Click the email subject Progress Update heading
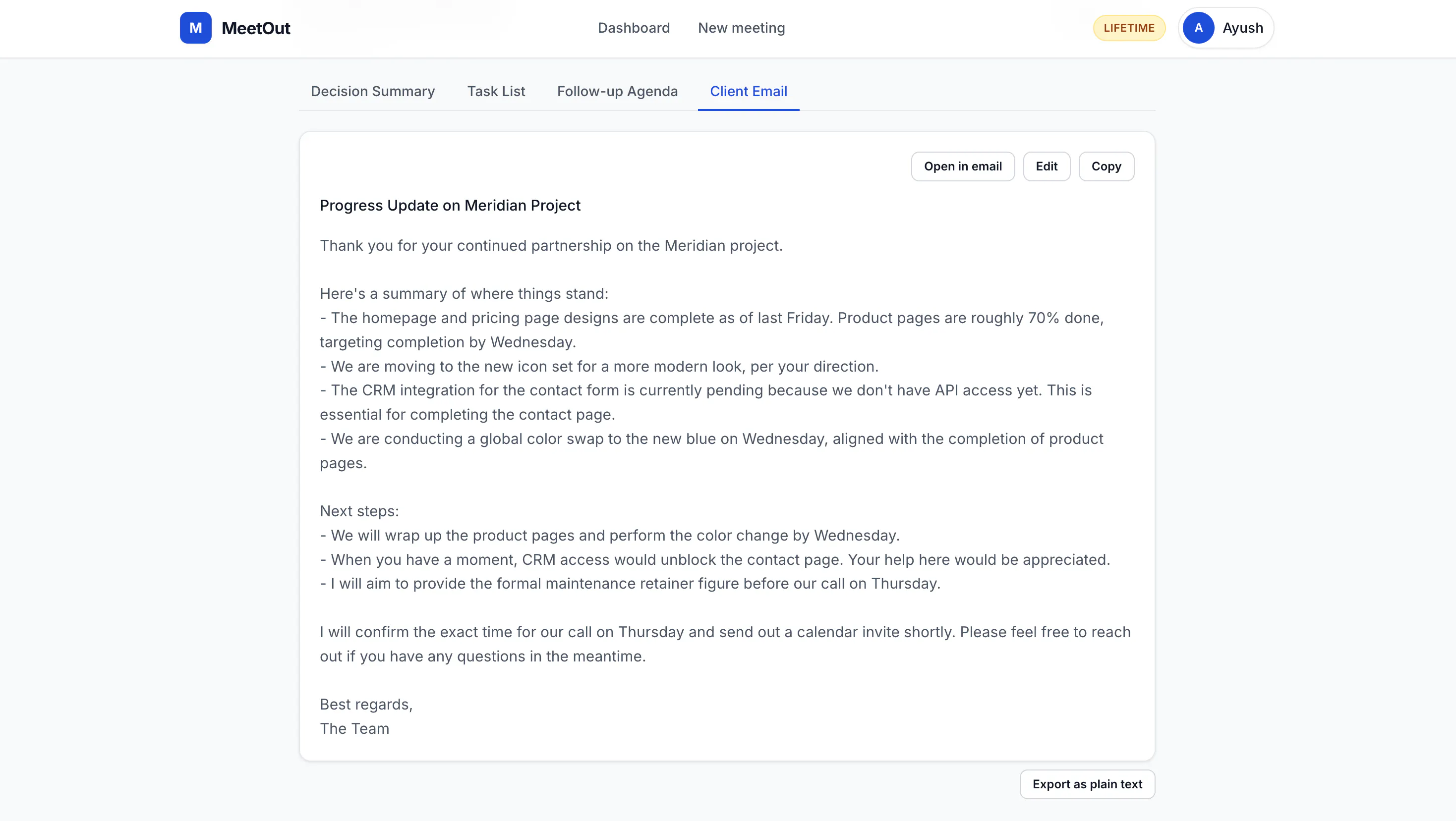Viewport: 1456px width, 821px height. [x=450, y=206]
